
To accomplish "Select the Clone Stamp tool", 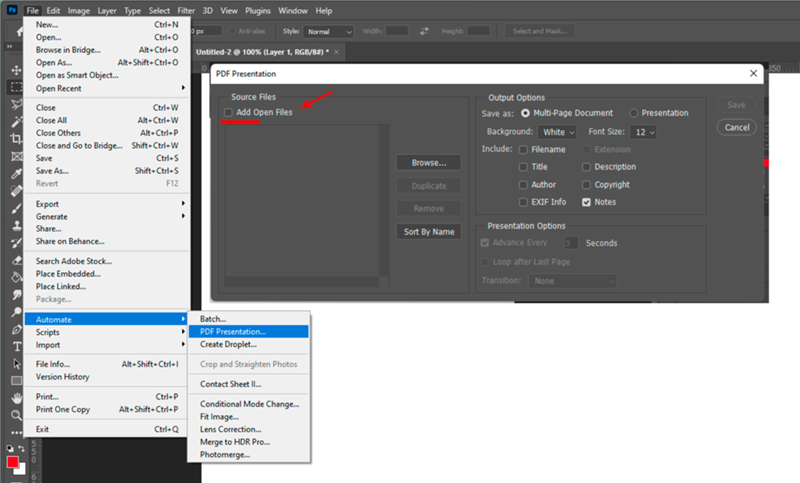I will click(x=16, y=225).
